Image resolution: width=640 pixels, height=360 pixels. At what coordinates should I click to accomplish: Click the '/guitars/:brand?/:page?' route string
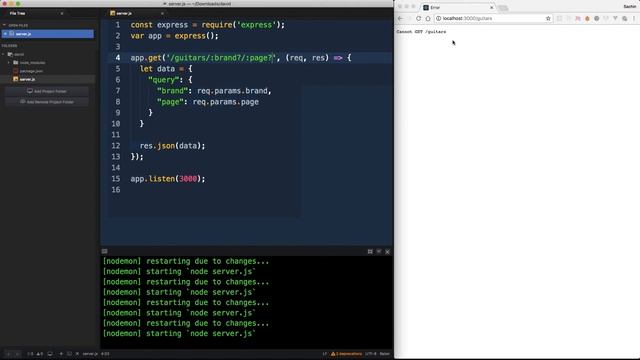coord(221,58)
